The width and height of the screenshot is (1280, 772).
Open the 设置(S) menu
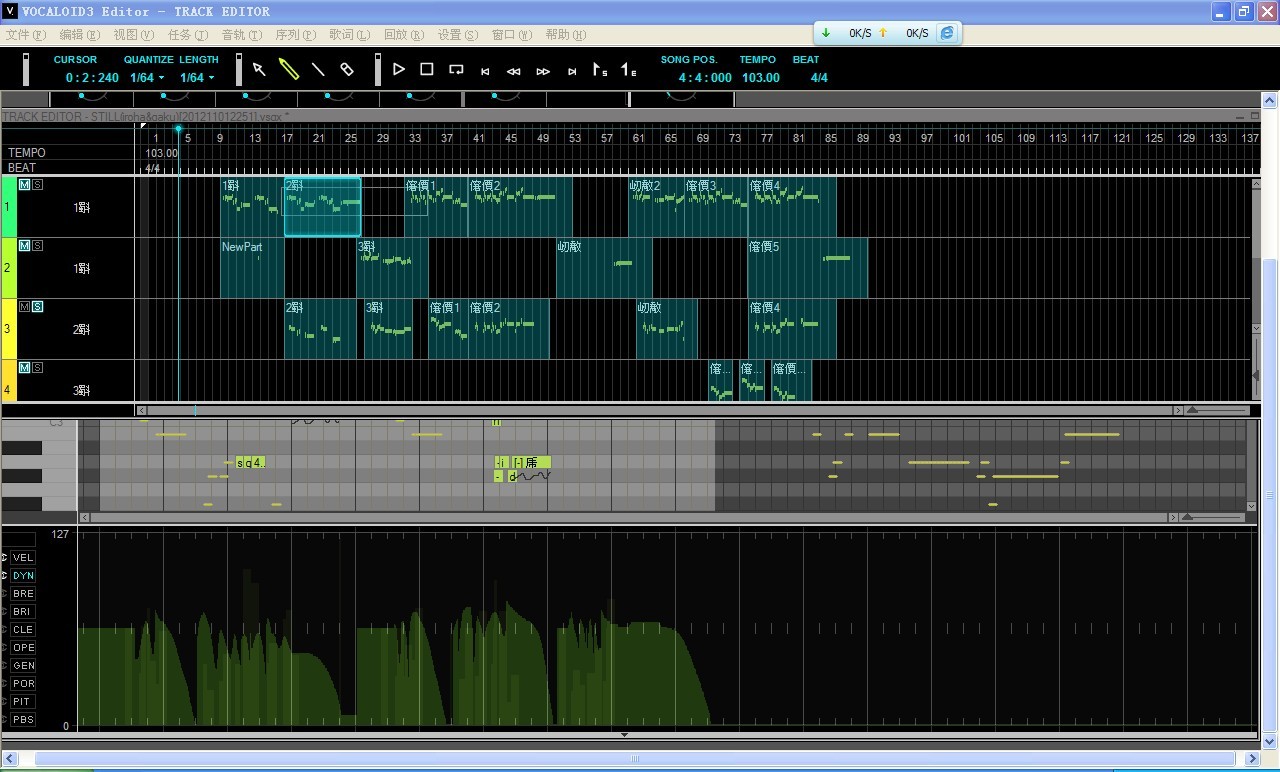click(458, 35)
